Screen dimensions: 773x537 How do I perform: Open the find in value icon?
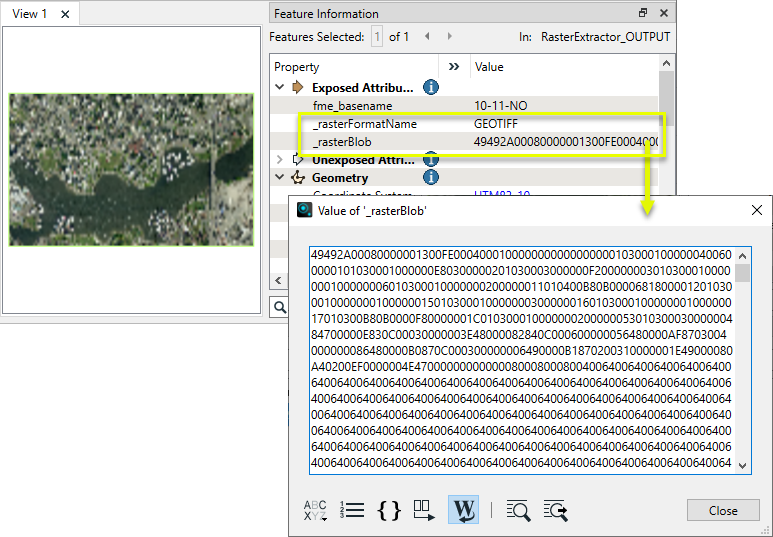[x=518, y=510]
